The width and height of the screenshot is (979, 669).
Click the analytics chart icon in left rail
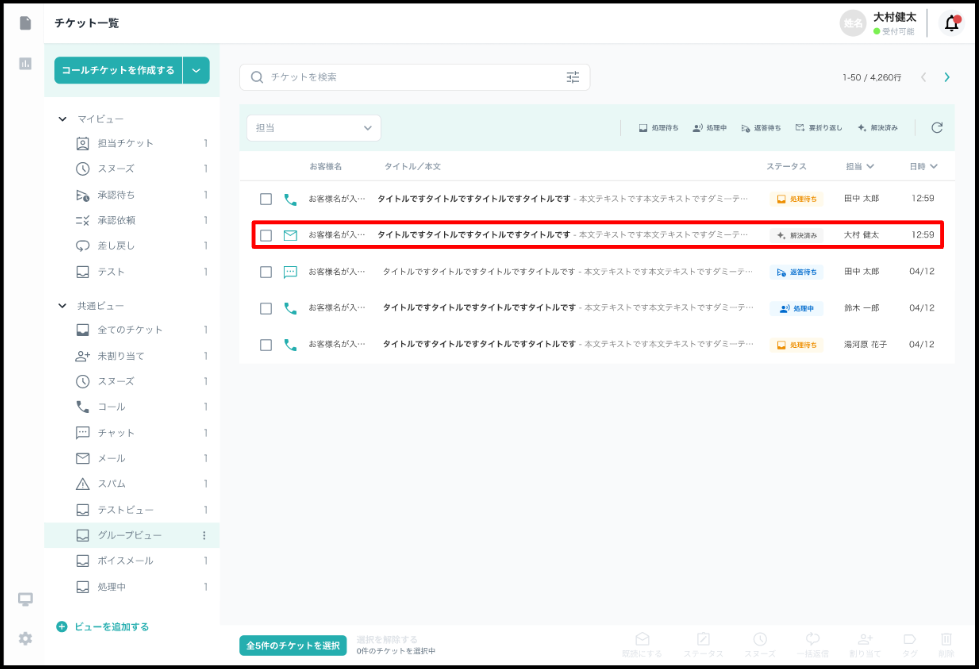point(25,64)
